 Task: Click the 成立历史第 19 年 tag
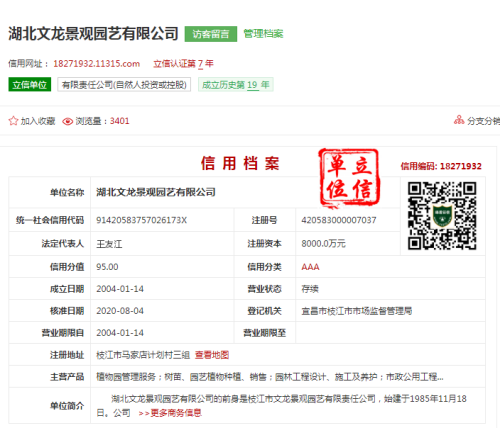pos(236,85)
